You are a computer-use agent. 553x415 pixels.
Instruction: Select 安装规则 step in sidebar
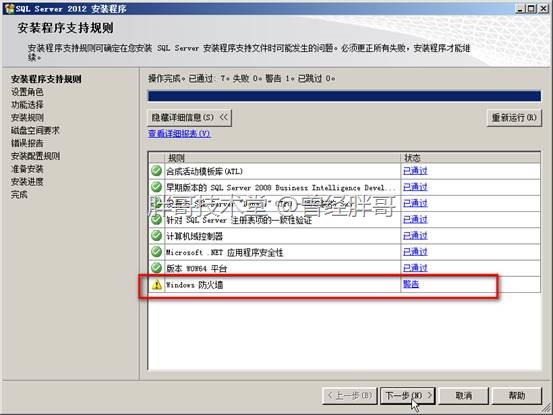click(27, 117)
